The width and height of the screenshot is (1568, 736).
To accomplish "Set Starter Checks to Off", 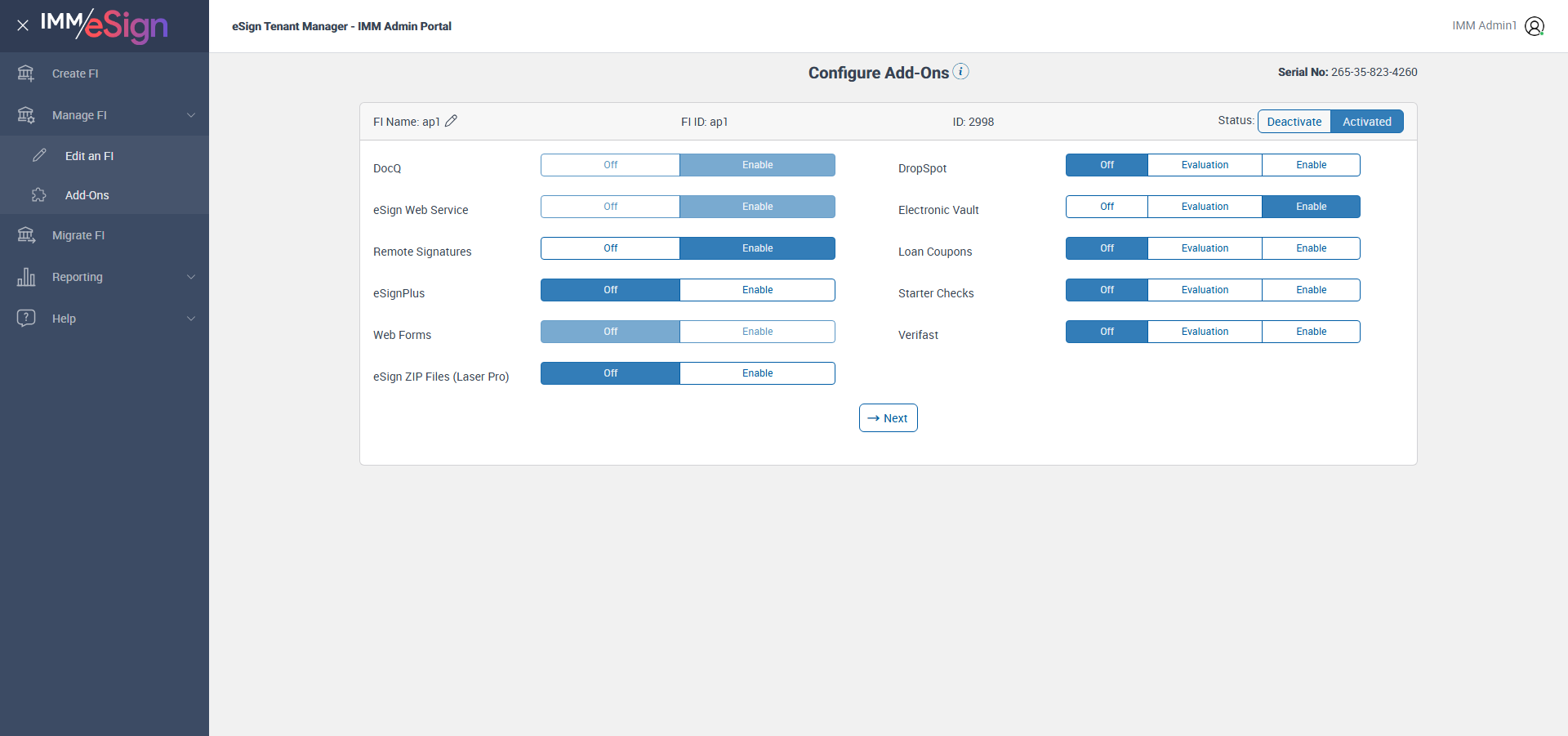I will click(1107, 290).
